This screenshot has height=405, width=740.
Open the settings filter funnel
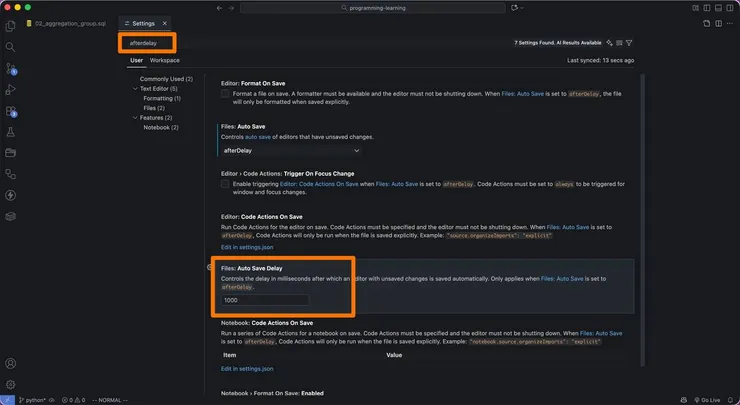pos(629,43)
